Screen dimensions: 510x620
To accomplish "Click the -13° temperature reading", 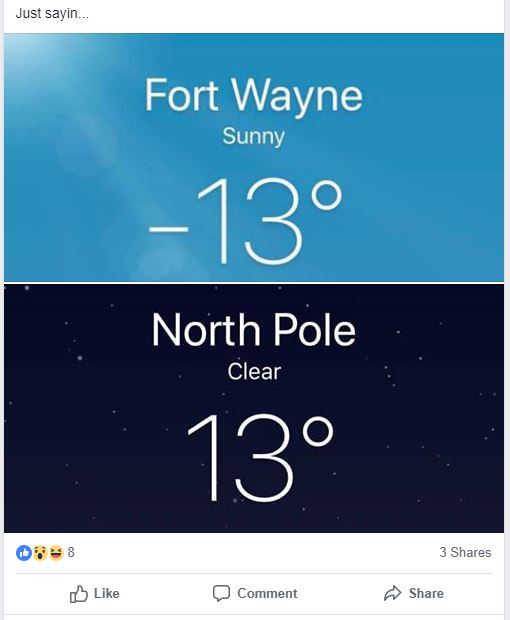I will click(245, 221).
